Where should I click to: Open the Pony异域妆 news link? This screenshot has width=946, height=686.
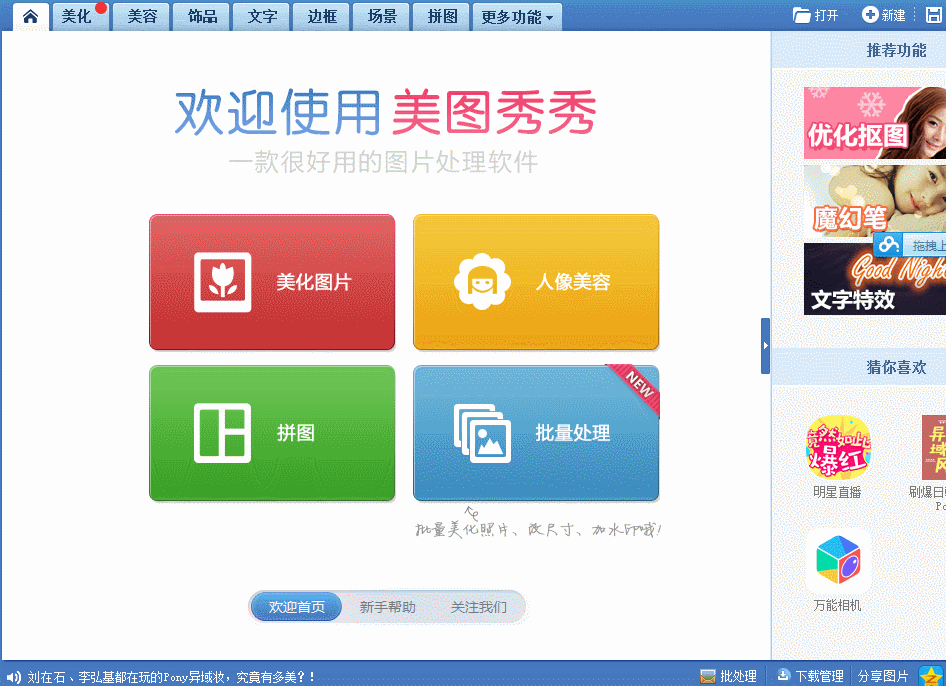coord(171,677)
